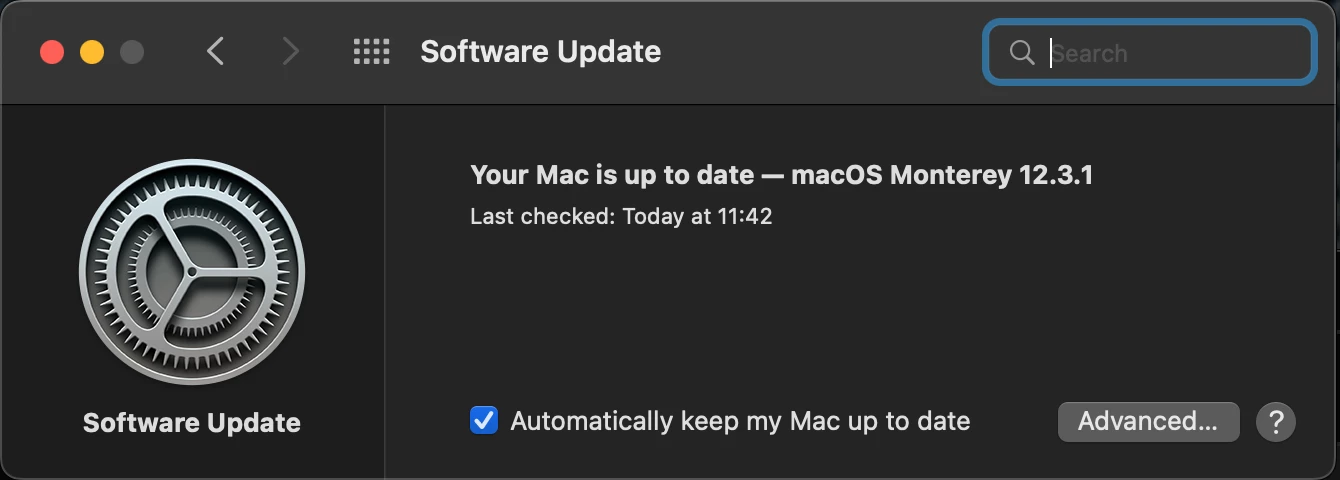The width and height of the screenshot is (1340, 480).
Task: Click the empty title bar area beside the title
Action: tap(820, 52)
